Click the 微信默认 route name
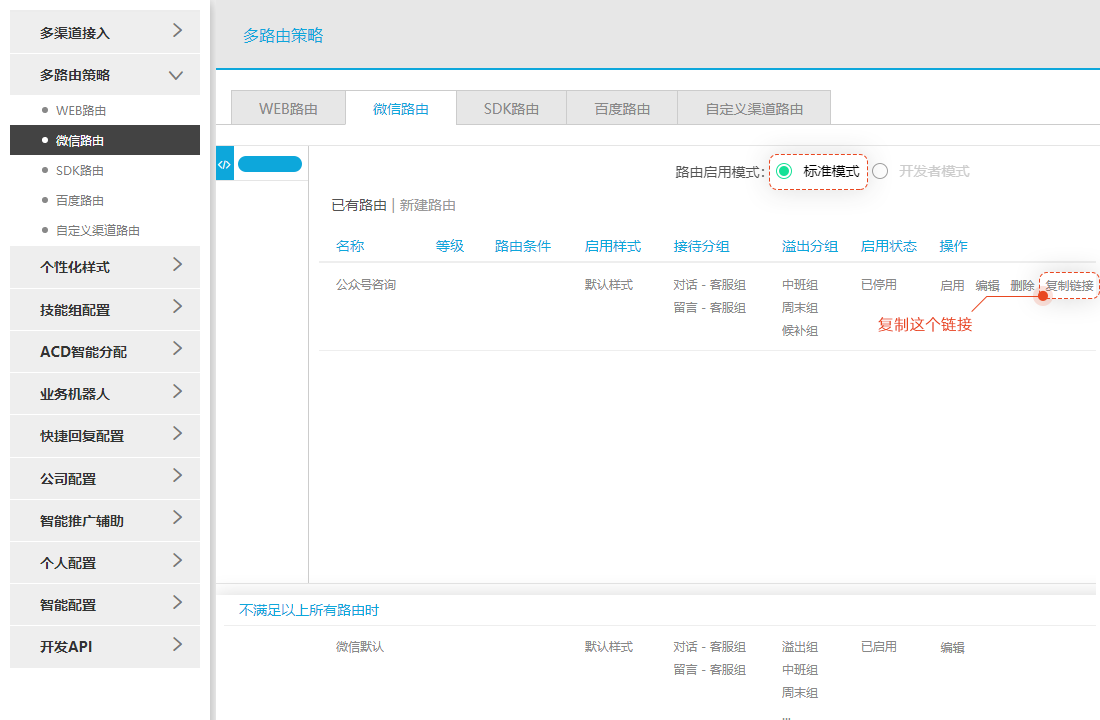Image resolution: width=1100 pixels, height=720 pixels. [x=360, y=646]
